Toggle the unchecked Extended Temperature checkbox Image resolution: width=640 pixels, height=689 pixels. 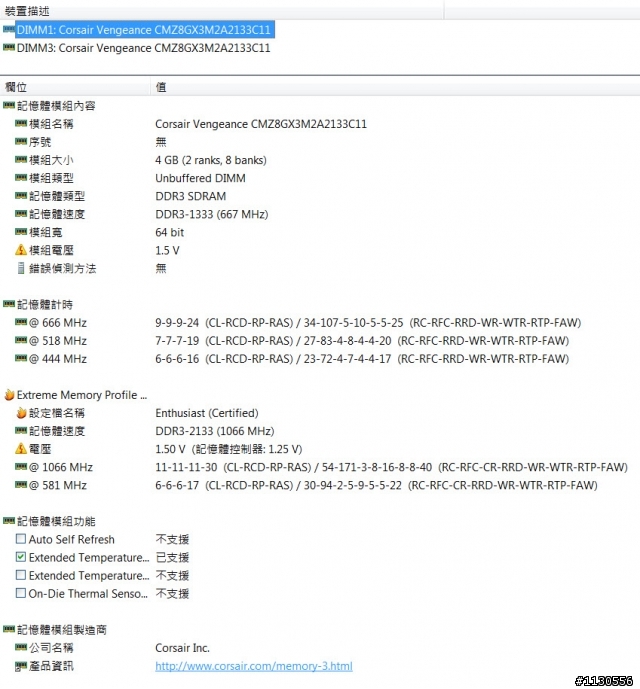[x=21, y=575]
